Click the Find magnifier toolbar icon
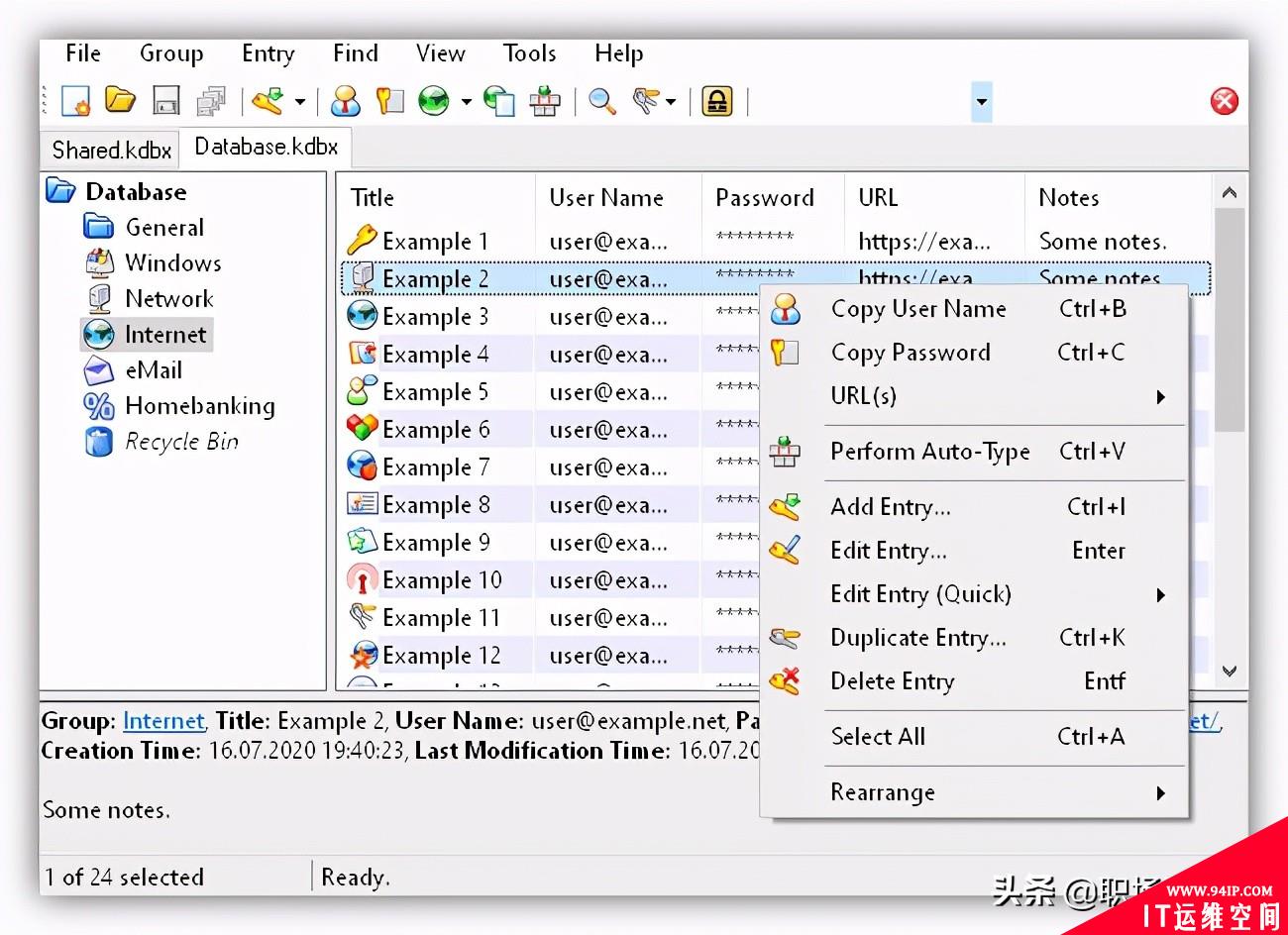Image resolution: width=1288 pixels, height=935 pixels. [x=602, y=101]
